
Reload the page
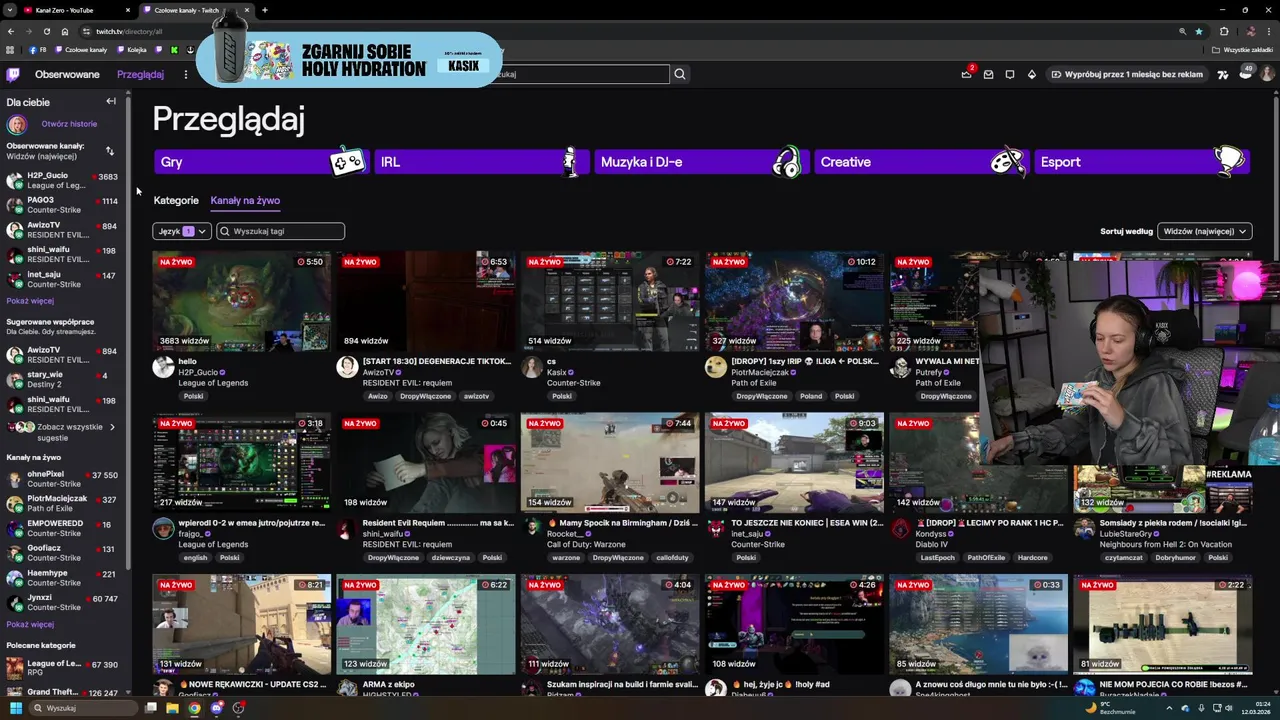point(46,31)
